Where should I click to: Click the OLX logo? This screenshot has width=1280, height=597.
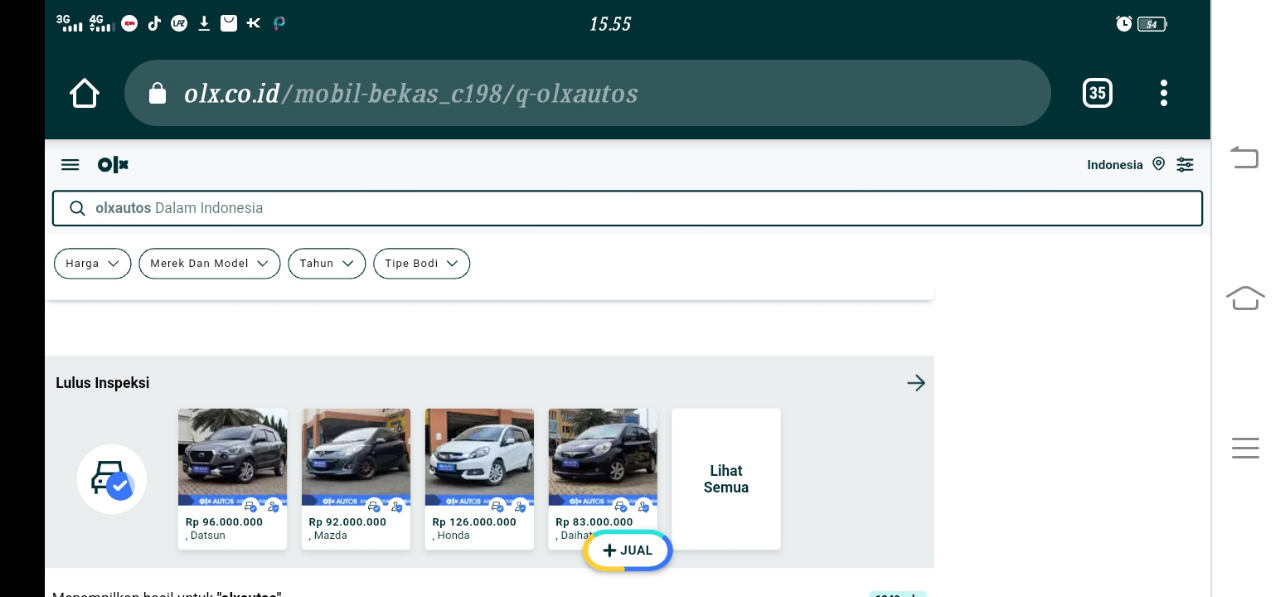point(113,165)
